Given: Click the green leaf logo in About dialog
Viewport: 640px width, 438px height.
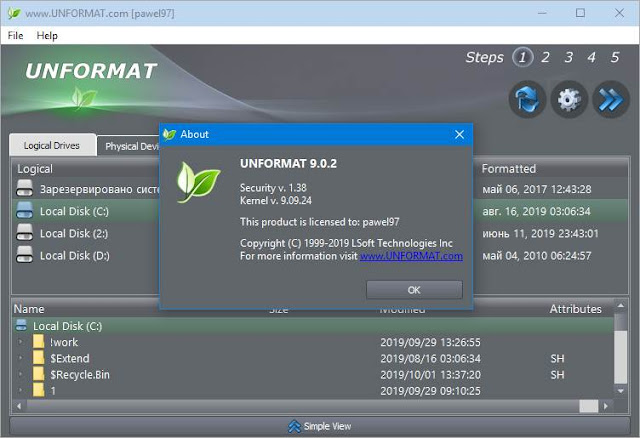Looking at the screenshot, I should (x=198, y=182).
